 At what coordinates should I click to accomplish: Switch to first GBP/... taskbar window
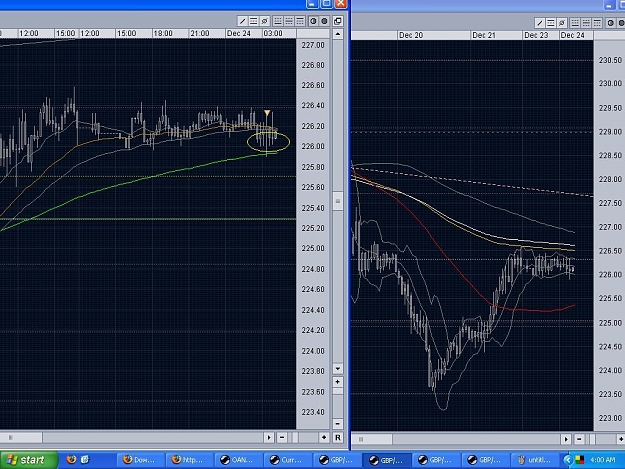click(338, 460)
